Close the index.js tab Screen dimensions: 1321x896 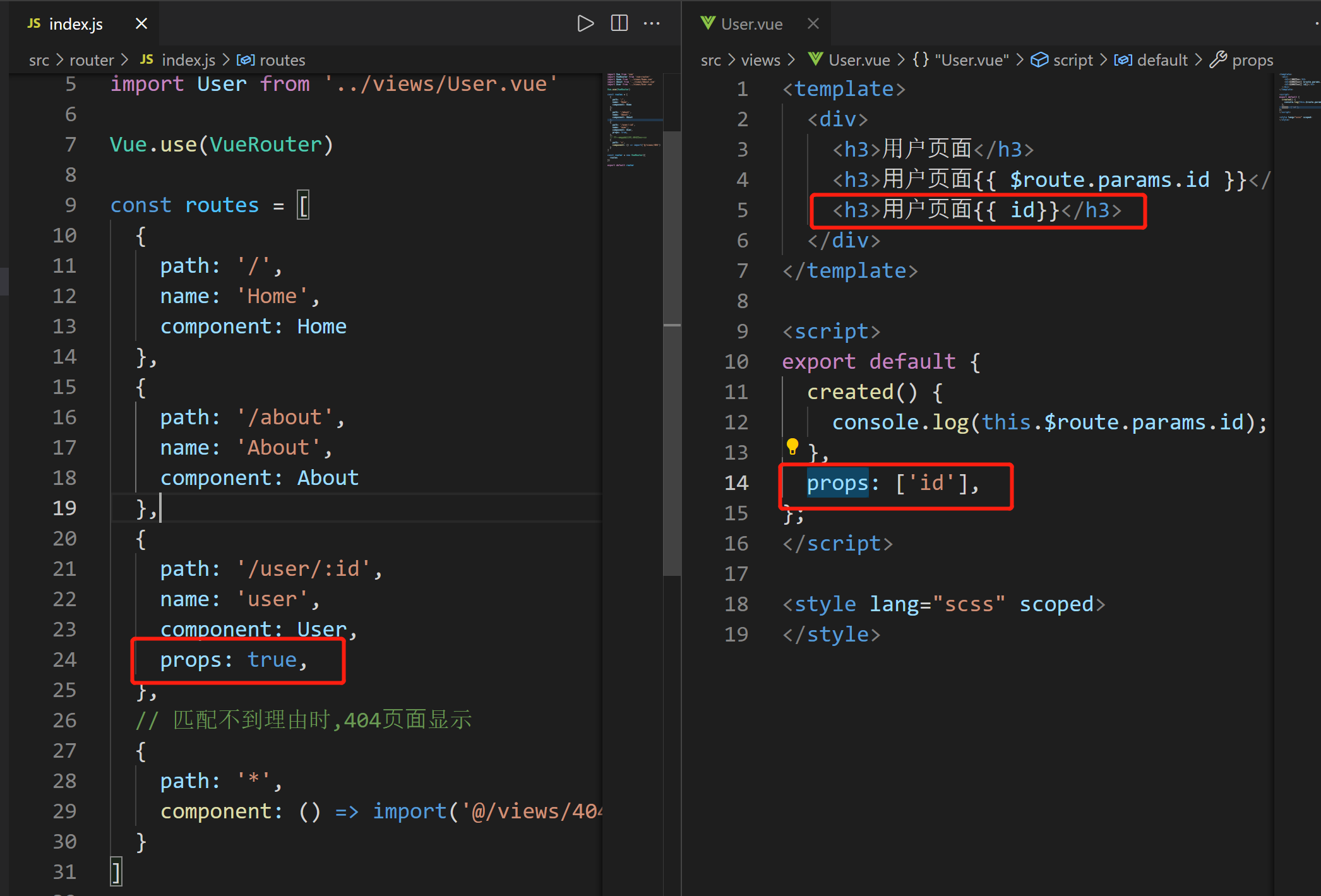141,24
